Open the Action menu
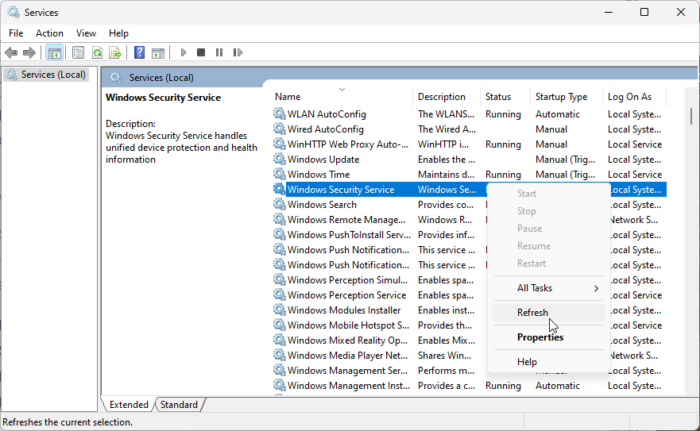Image resolution: width=700 pixels, height=431 pixels. (x=50, y=33)
